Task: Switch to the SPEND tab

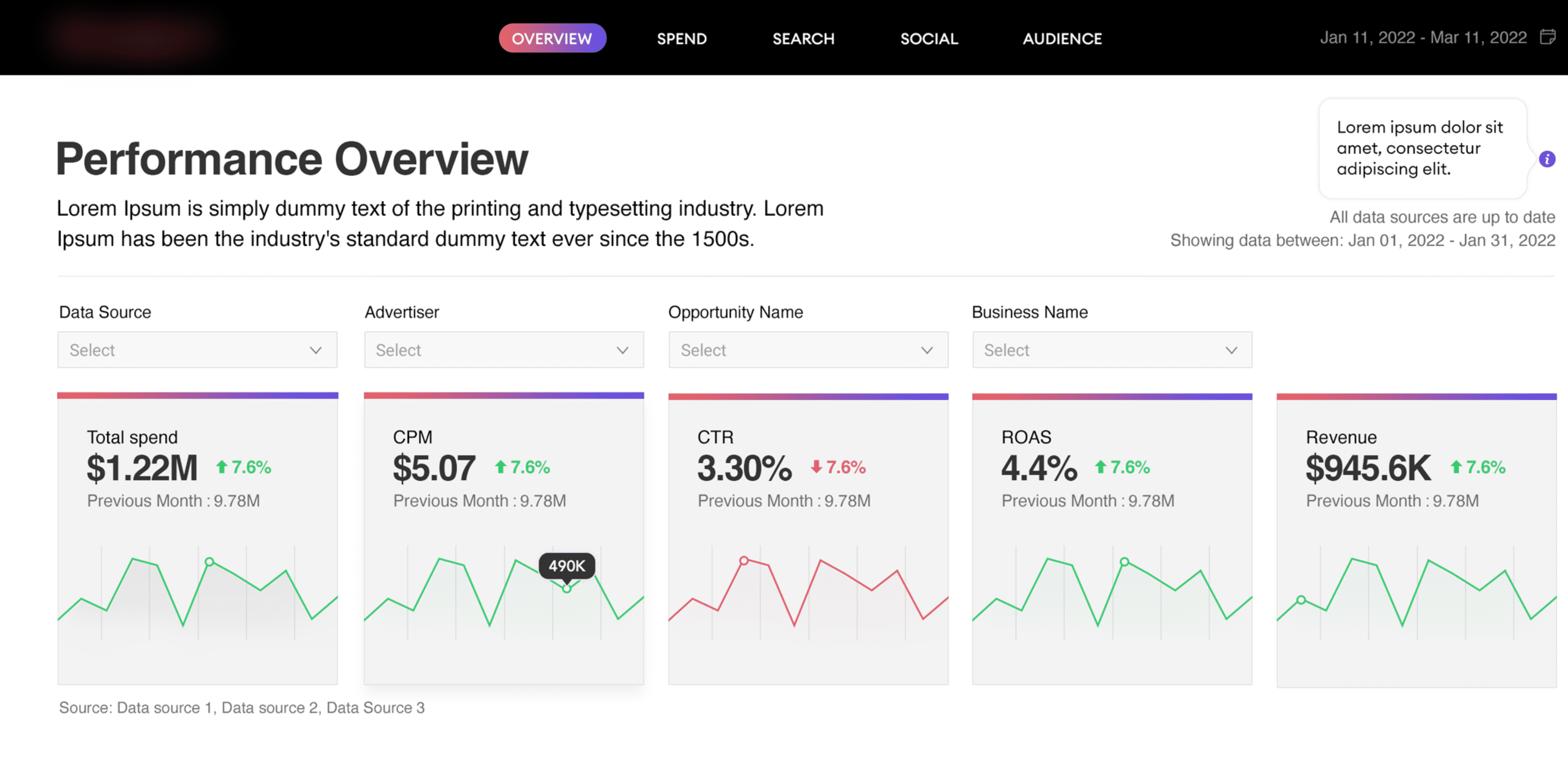Action: click(682, 38)
